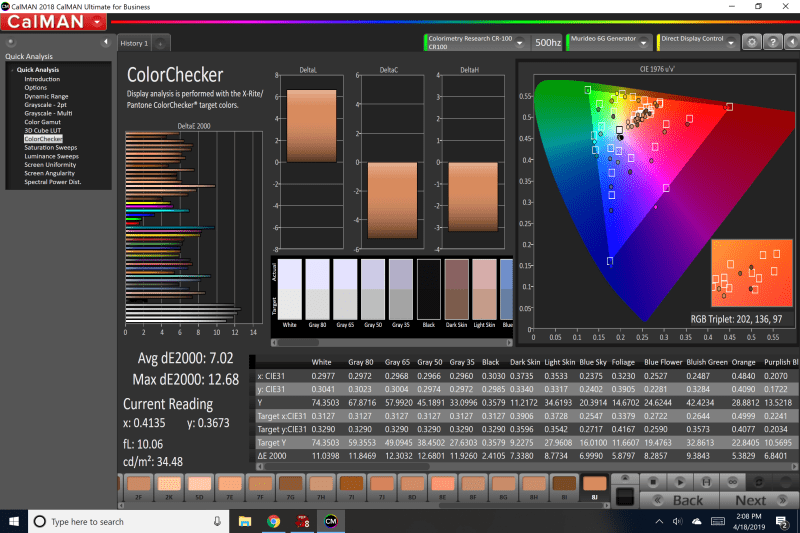Open the settings gear in the top toolbar

pyautogui.click(x=752, y=42)
